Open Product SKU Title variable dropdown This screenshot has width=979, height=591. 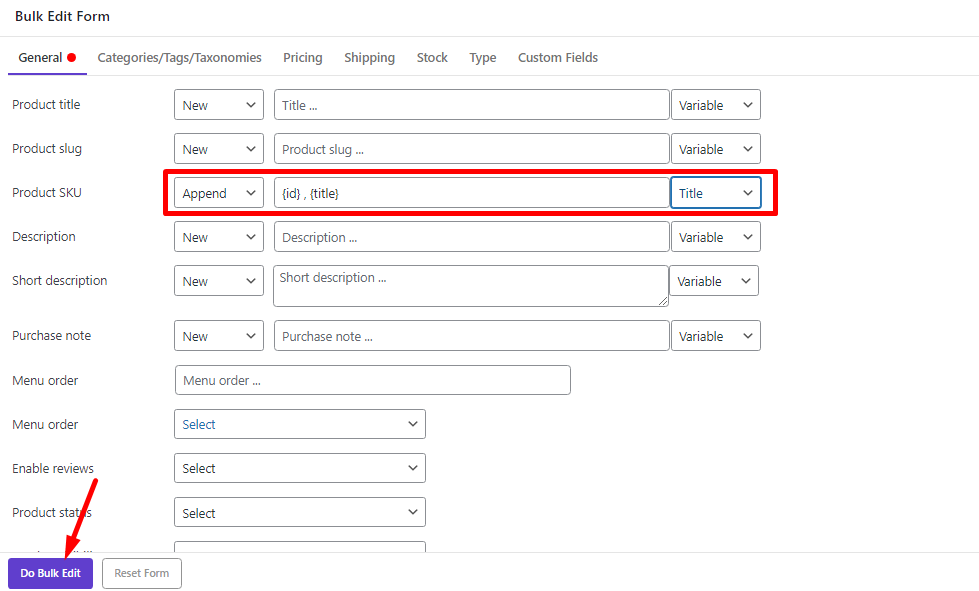[x=715, y=193]
